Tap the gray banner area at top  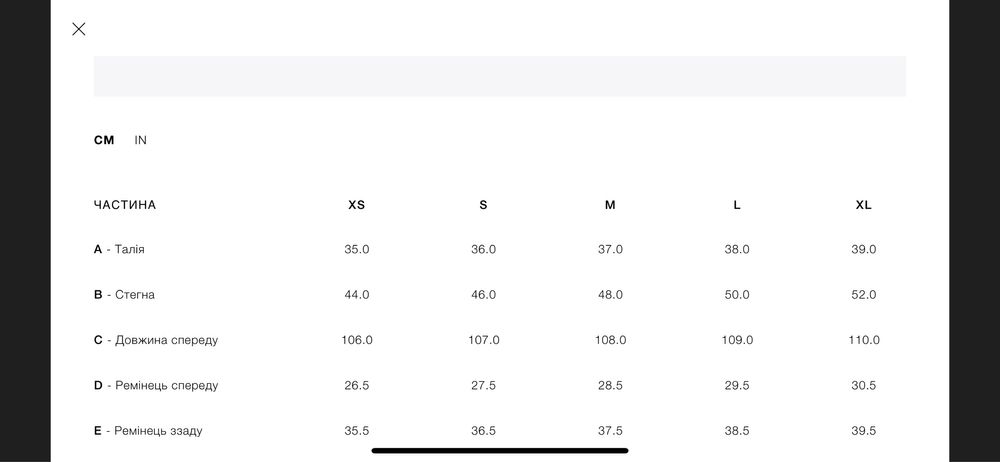(500, 76)
